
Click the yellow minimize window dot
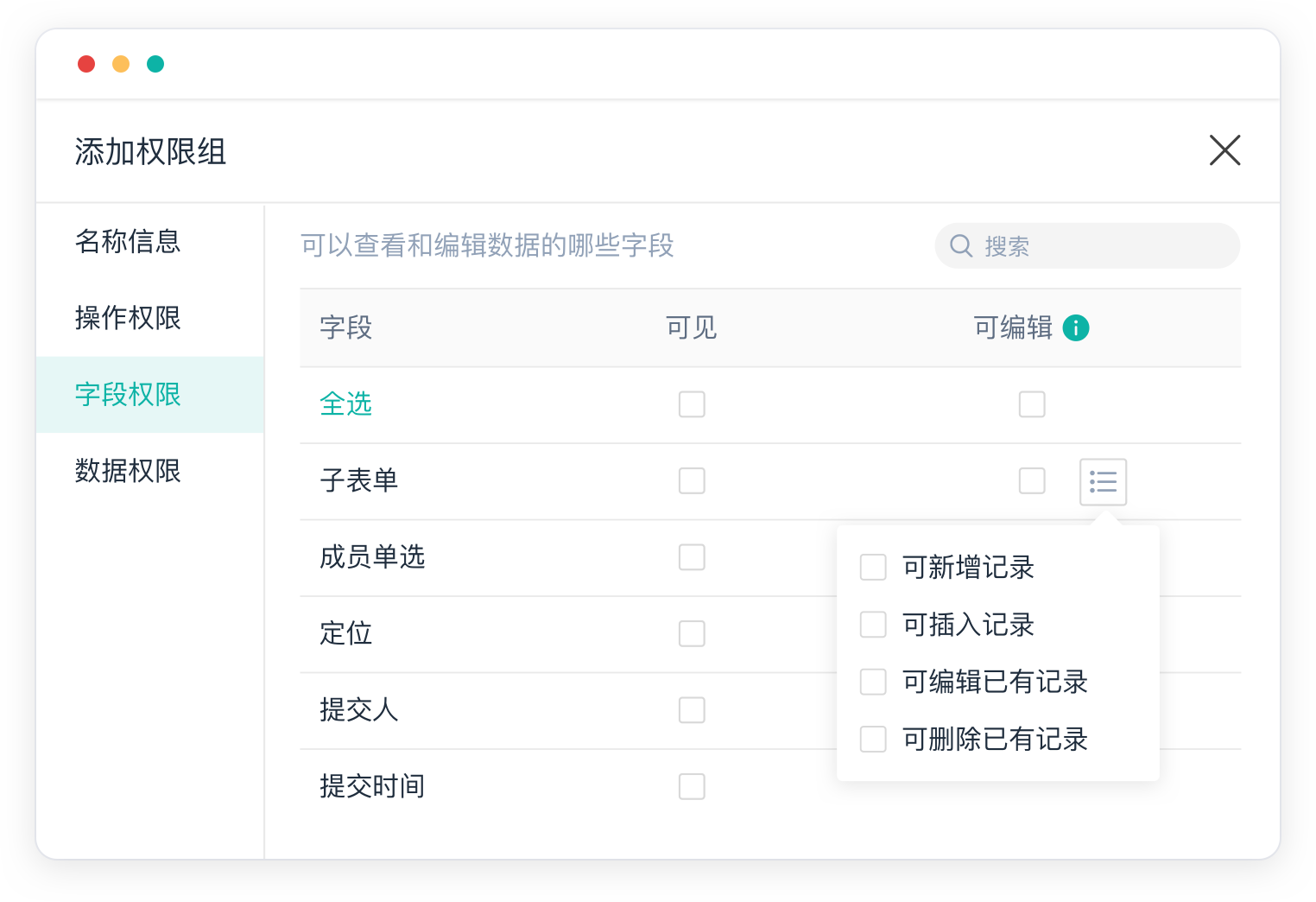click(121, 64)
